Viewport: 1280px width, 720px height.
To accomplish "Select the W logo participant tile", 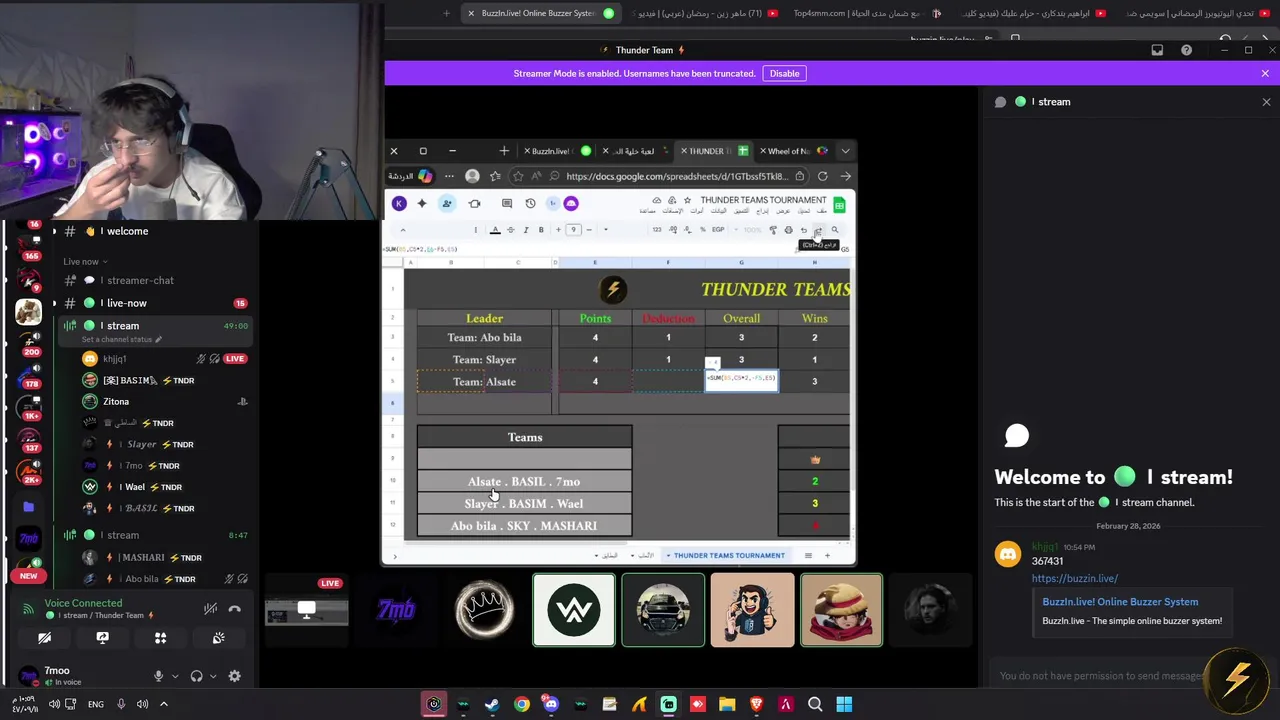I will pyautogui.click(x=574, y=610).
